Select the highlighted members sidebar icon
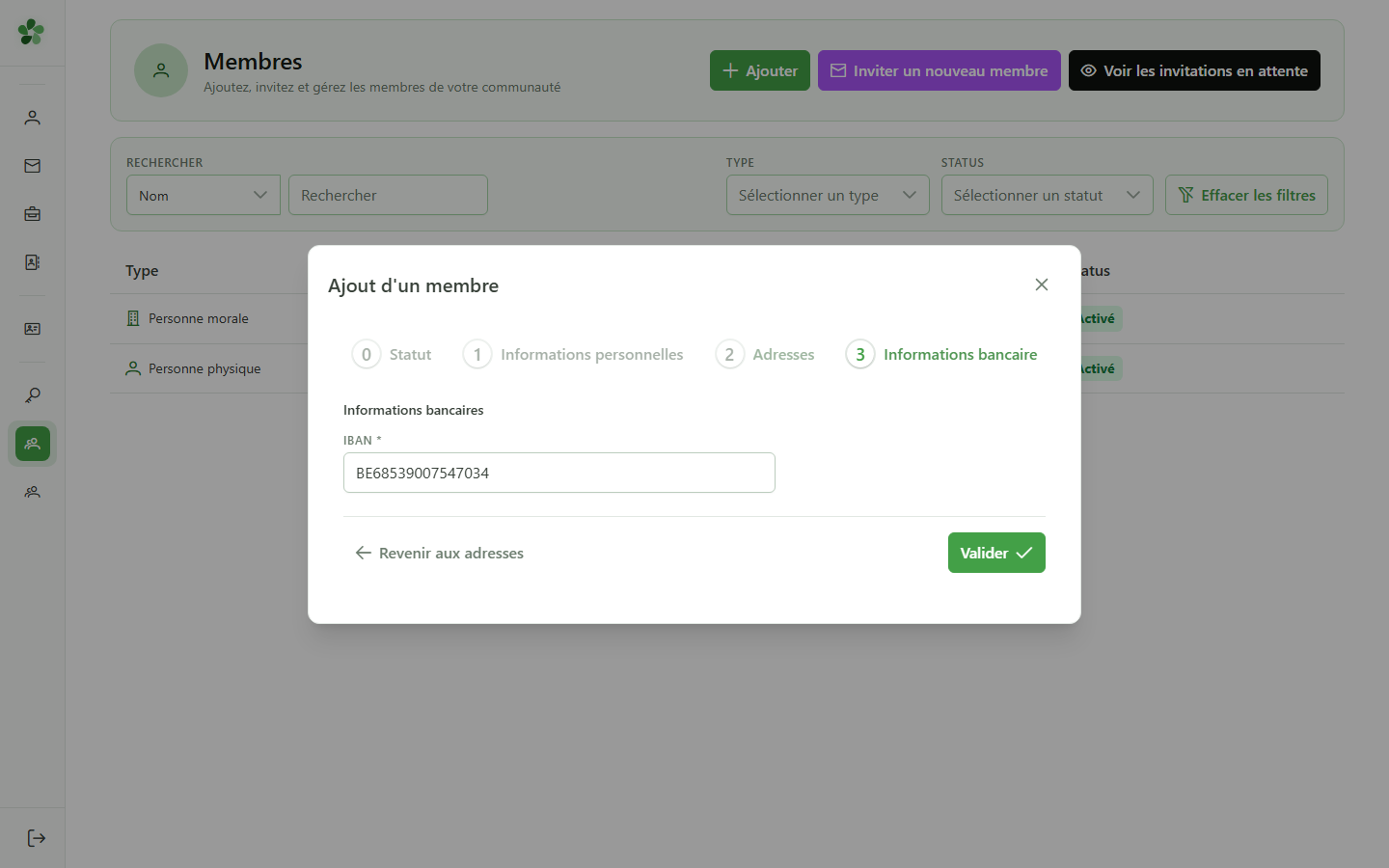 [x=32, y=444]
